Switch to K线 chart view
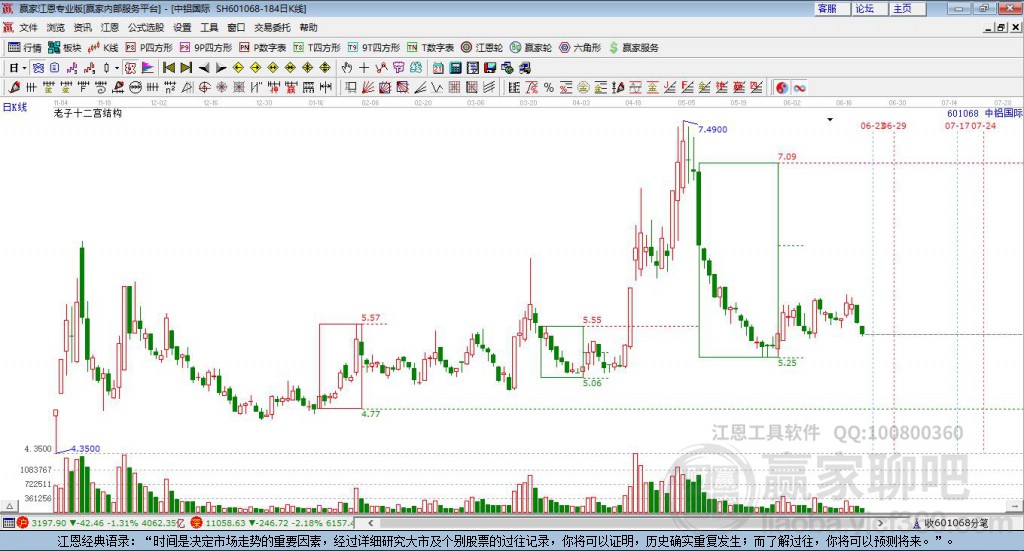 103,48
